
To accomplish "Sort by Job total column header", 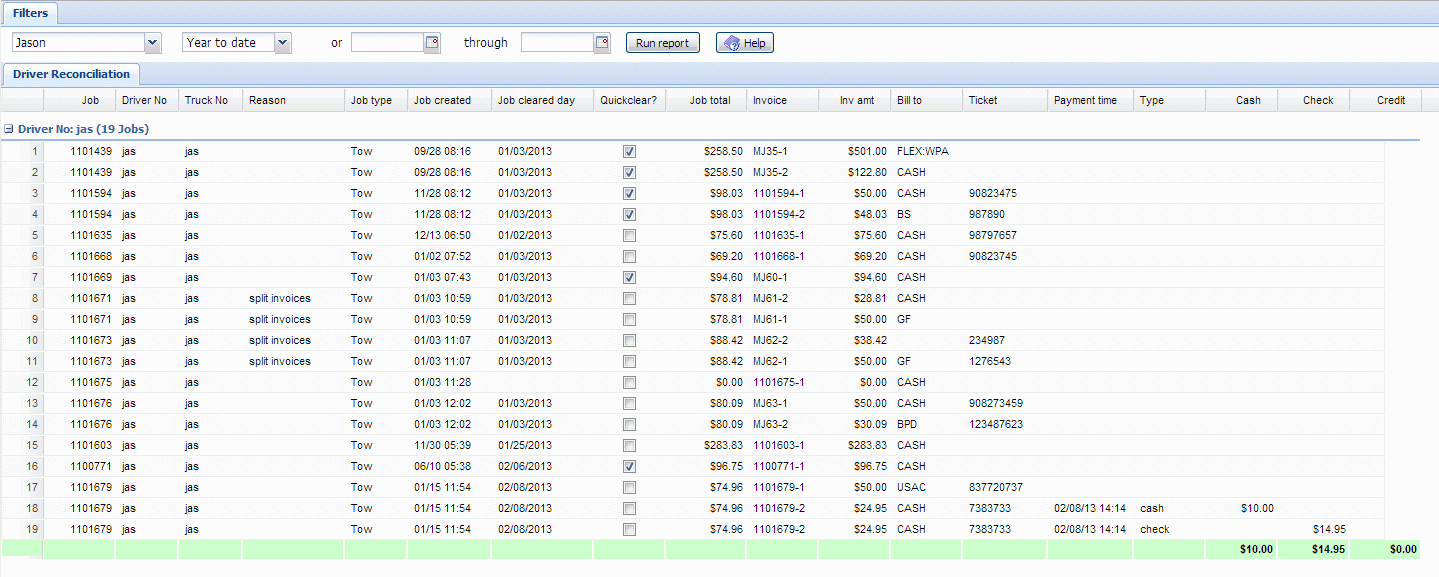I will [x=710, y=100].
